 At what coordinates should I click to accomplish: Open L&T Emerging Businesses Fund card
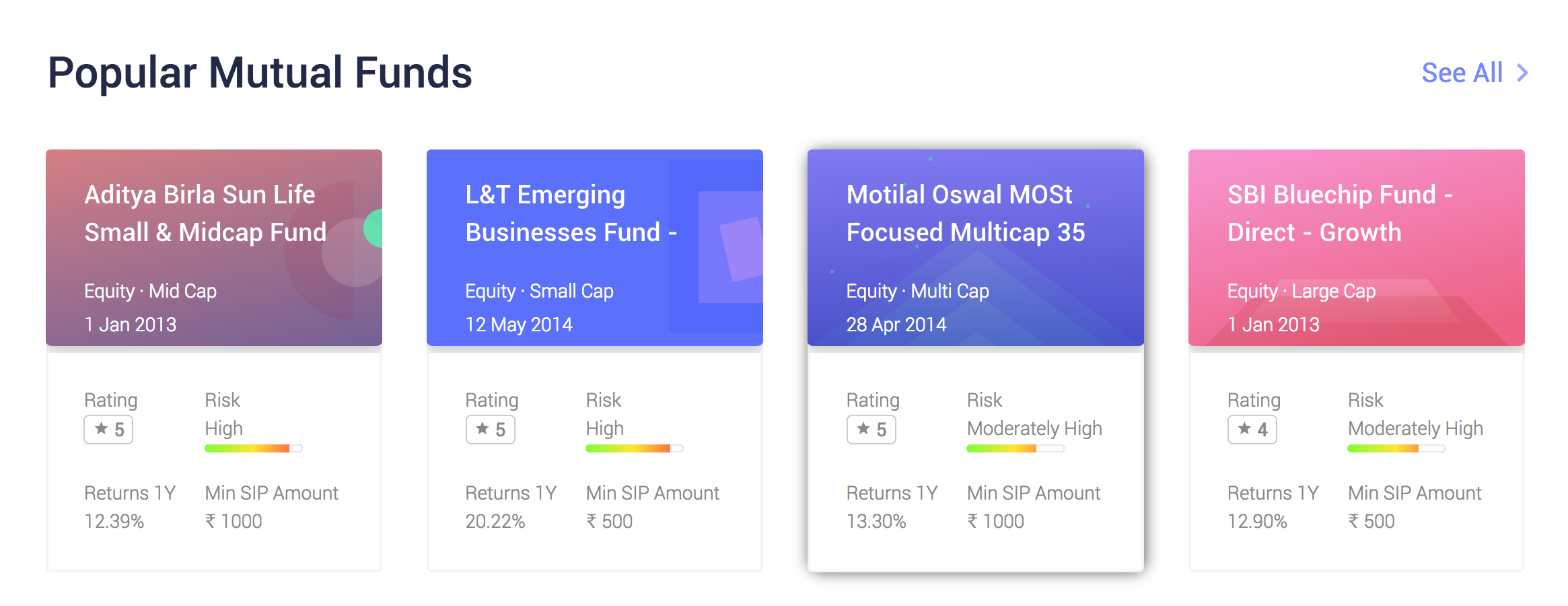[571, 213]
